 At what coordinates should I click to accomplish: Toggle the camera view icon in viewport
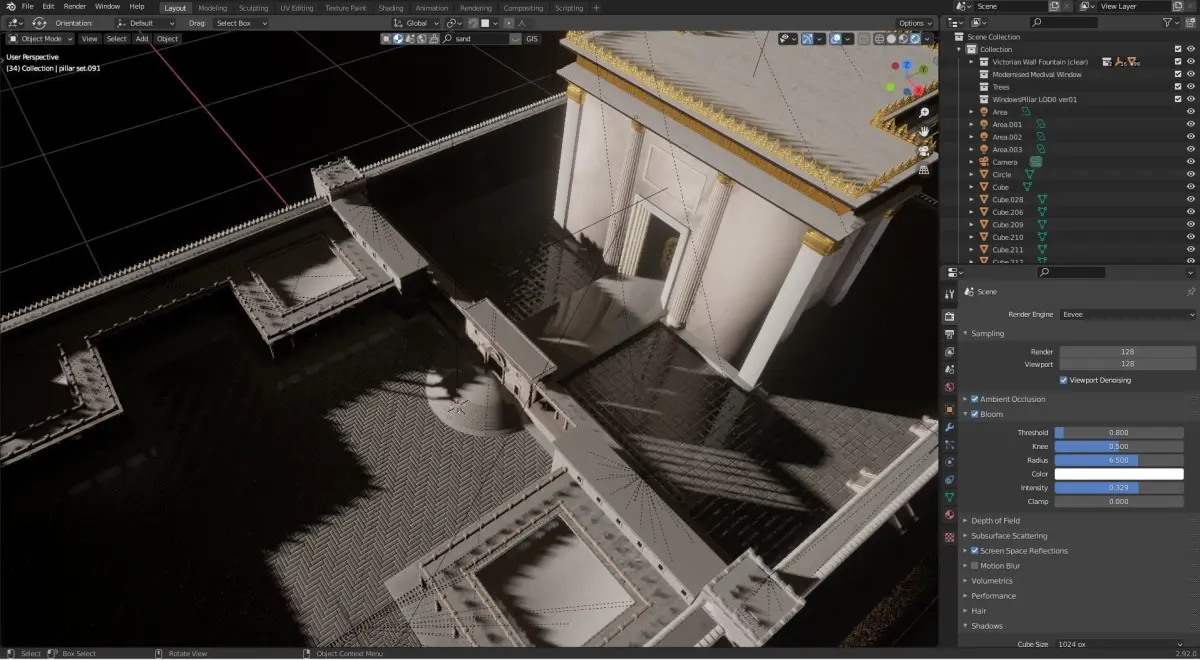925,151
